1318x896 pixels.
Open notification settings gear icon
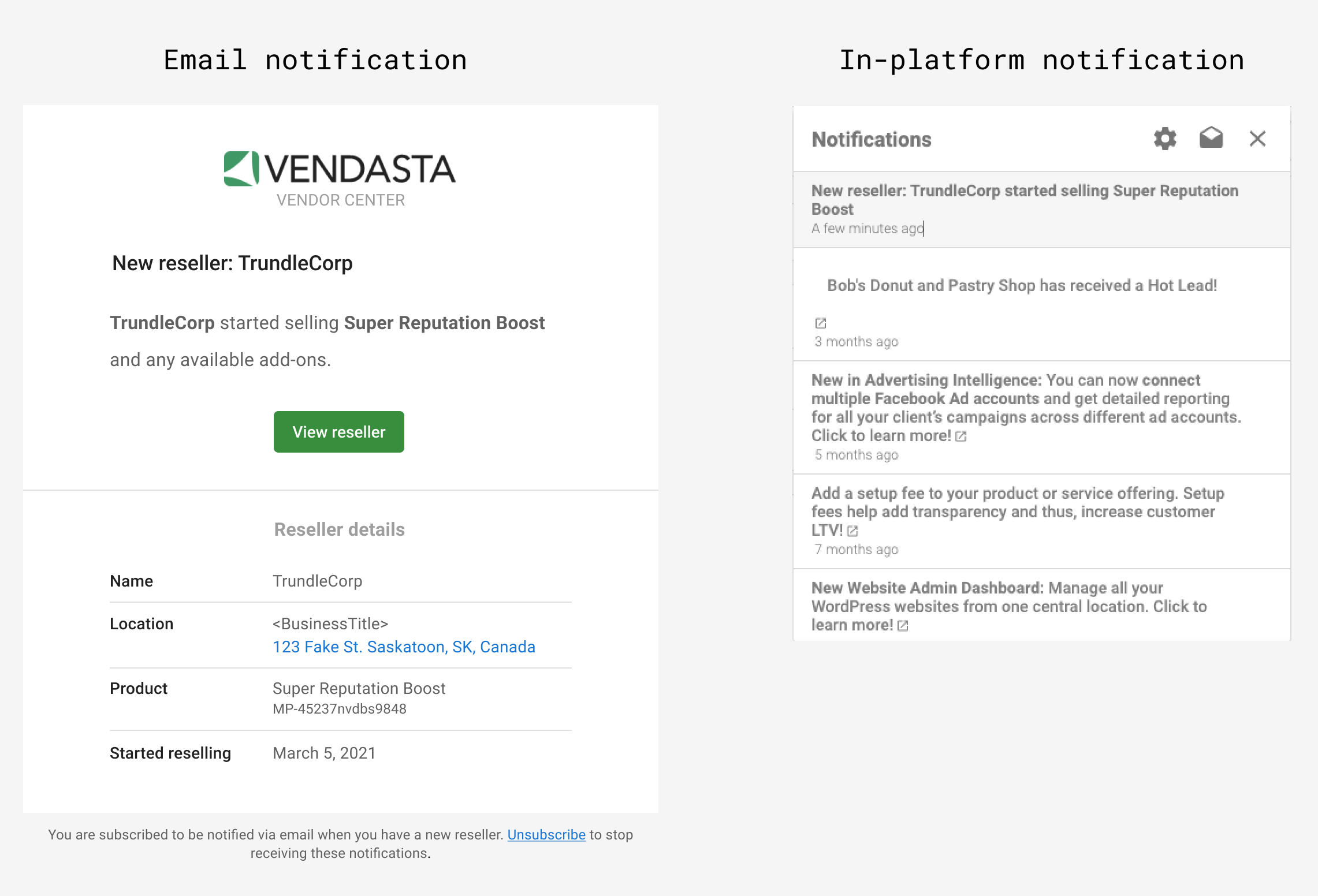click(x=1165, y=139)
